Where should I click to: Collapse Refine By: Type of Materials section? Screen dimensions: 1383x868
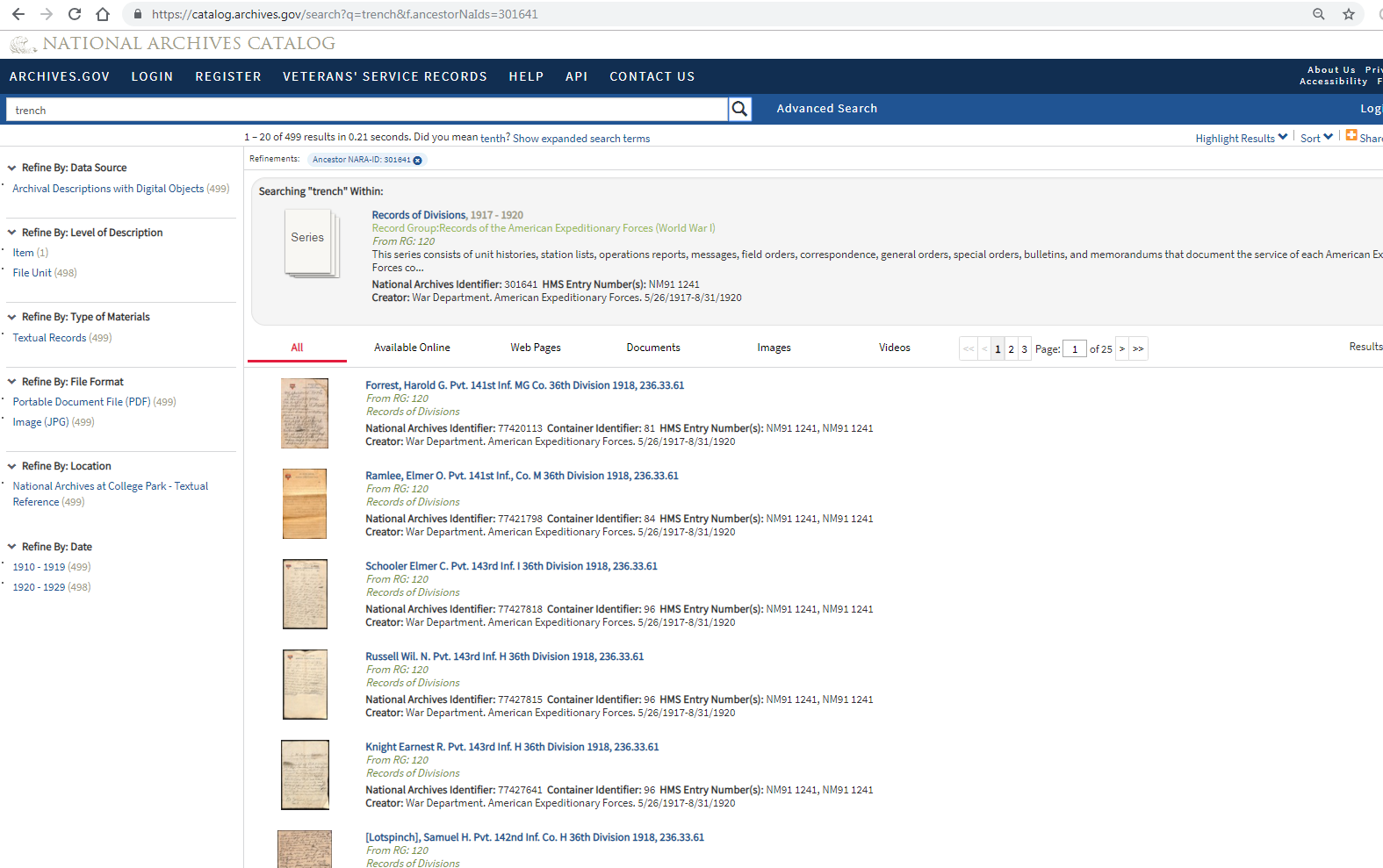click(x=12, y=317)
